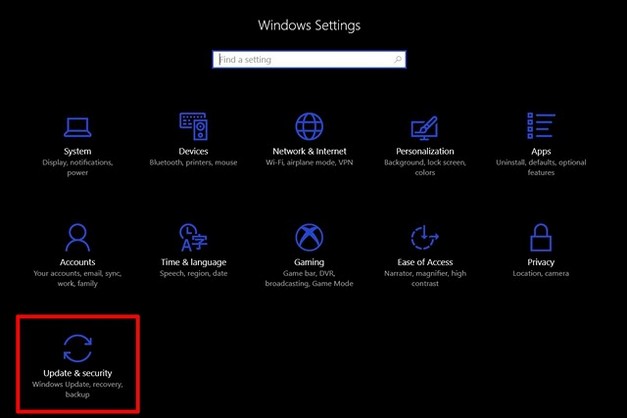Click 'Uninstall, defaults, optional features' description
The image size is (627, 418).
point(541,168)
